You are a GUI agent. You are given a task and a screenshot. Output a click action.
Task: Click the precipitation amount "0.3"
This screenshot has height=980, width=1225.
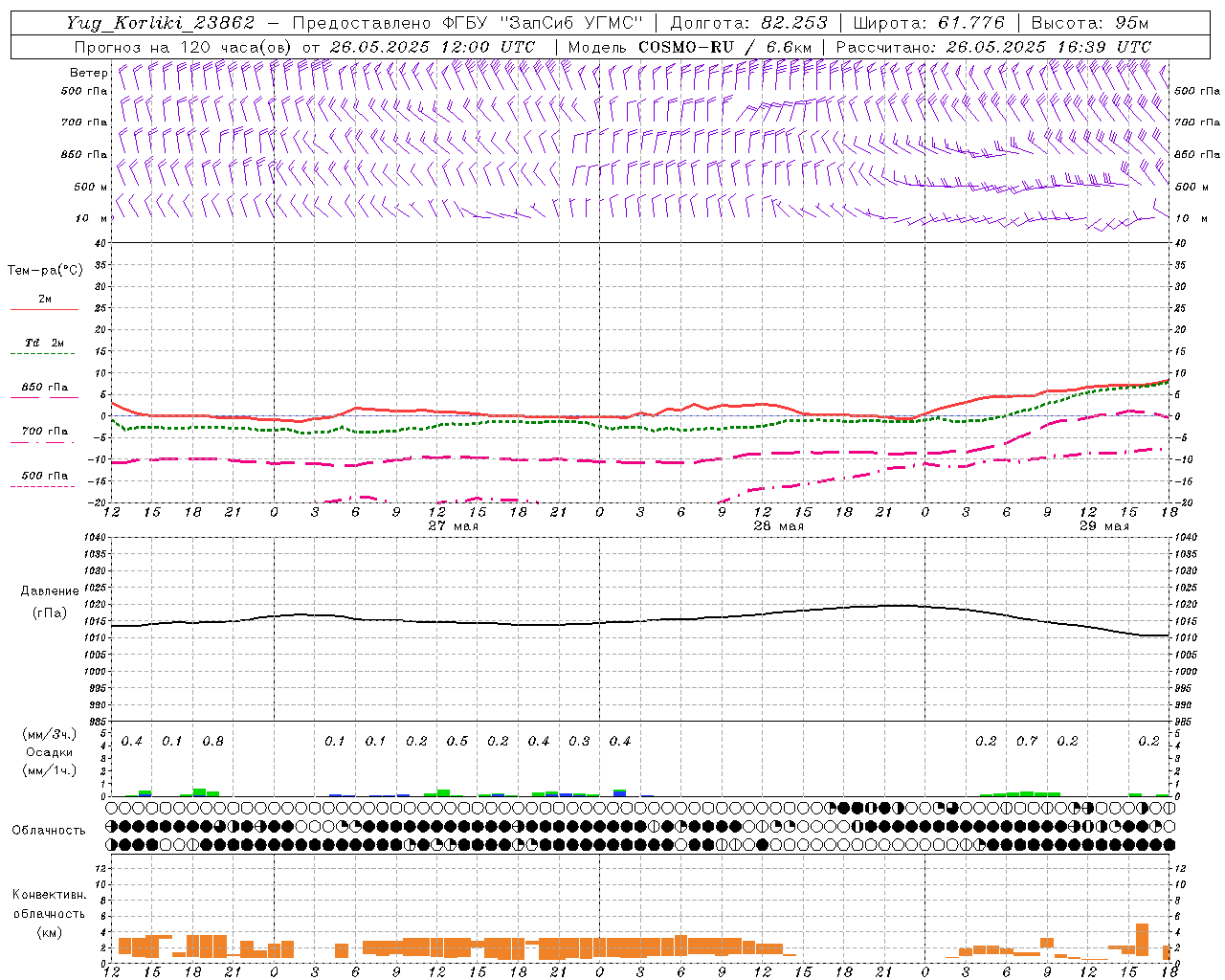[x=579, y=742]
